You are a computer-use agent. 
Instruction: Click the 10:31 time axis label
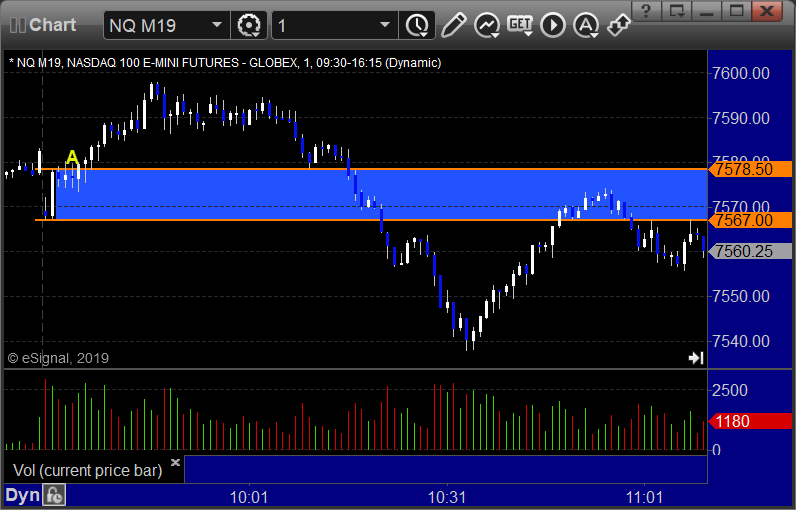447,497
